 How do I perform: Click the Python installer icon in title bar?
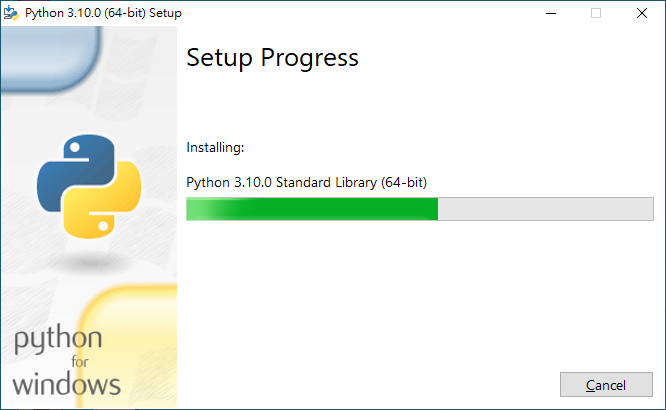click(x=13, y=13)
